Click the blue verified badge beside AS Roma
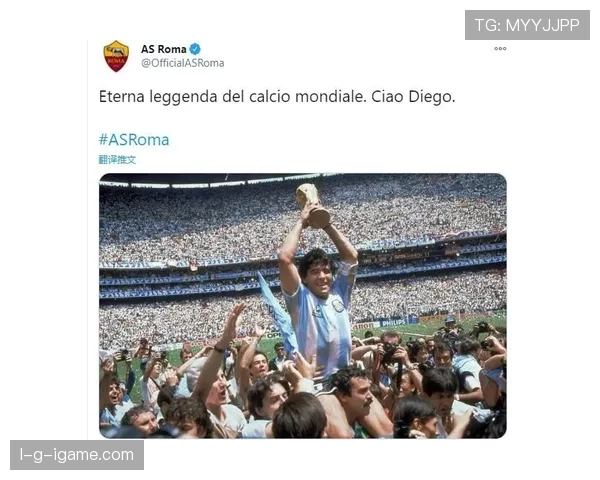Screen dimensions: 600x480 click(195, 49)
